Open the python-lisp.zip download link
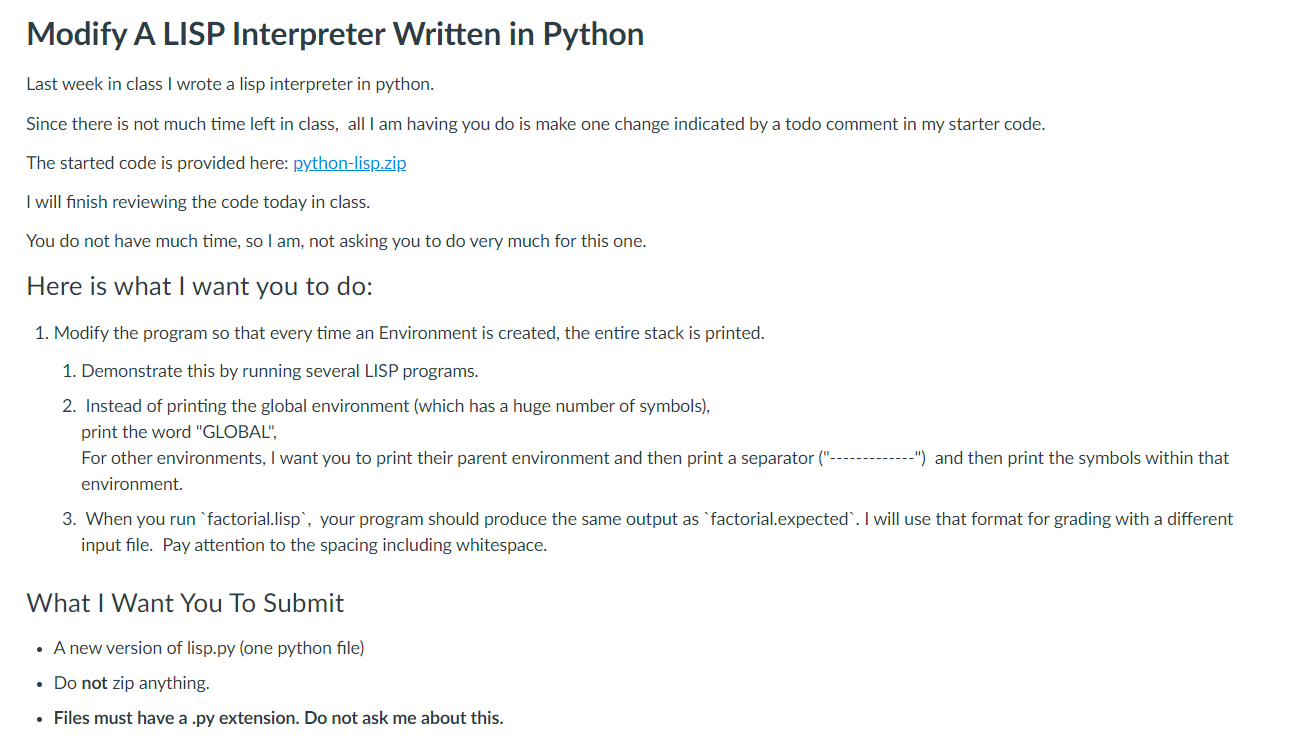This screenshot has width=1303, height=741. point(350,163)
